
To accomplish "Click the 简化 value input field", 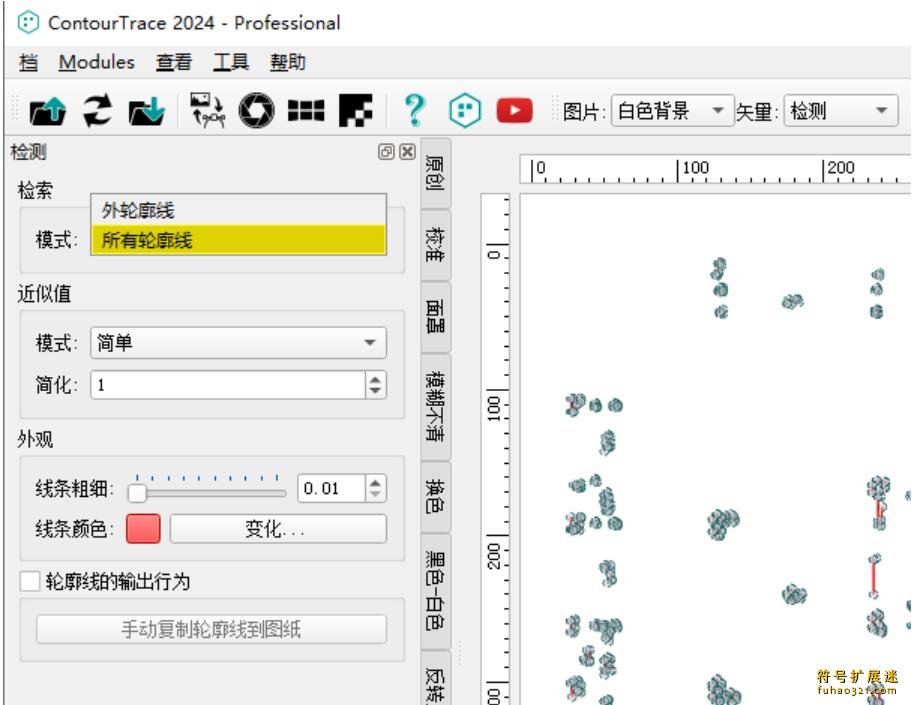I will click(228, 385).
